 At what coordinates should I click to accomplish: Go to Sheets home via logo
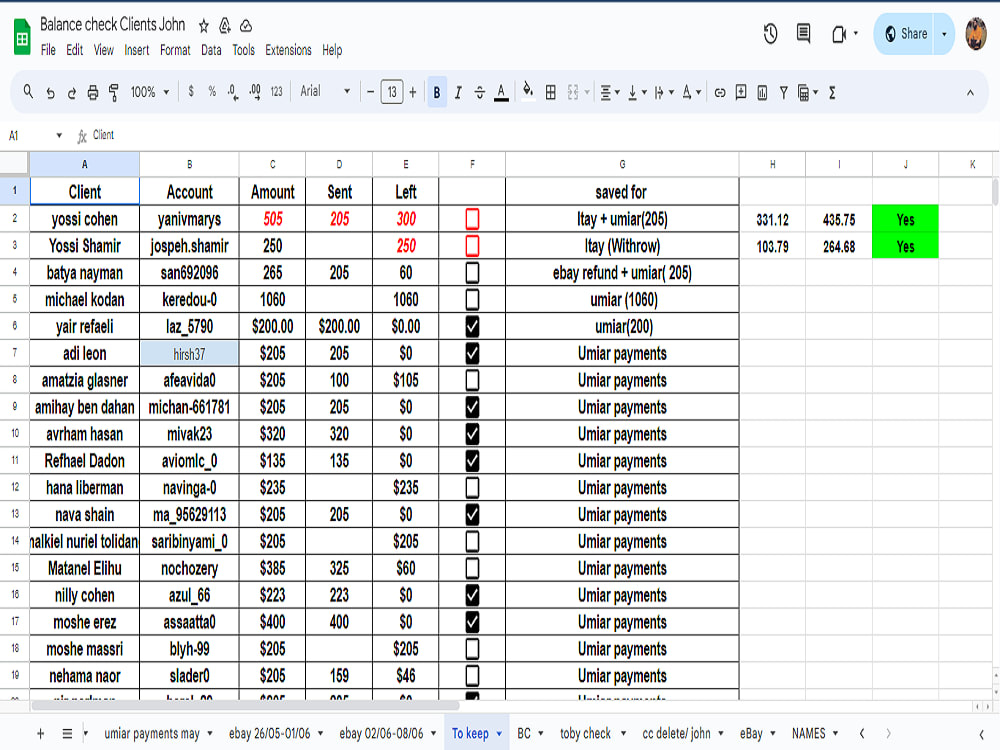[x=22, y=36]
